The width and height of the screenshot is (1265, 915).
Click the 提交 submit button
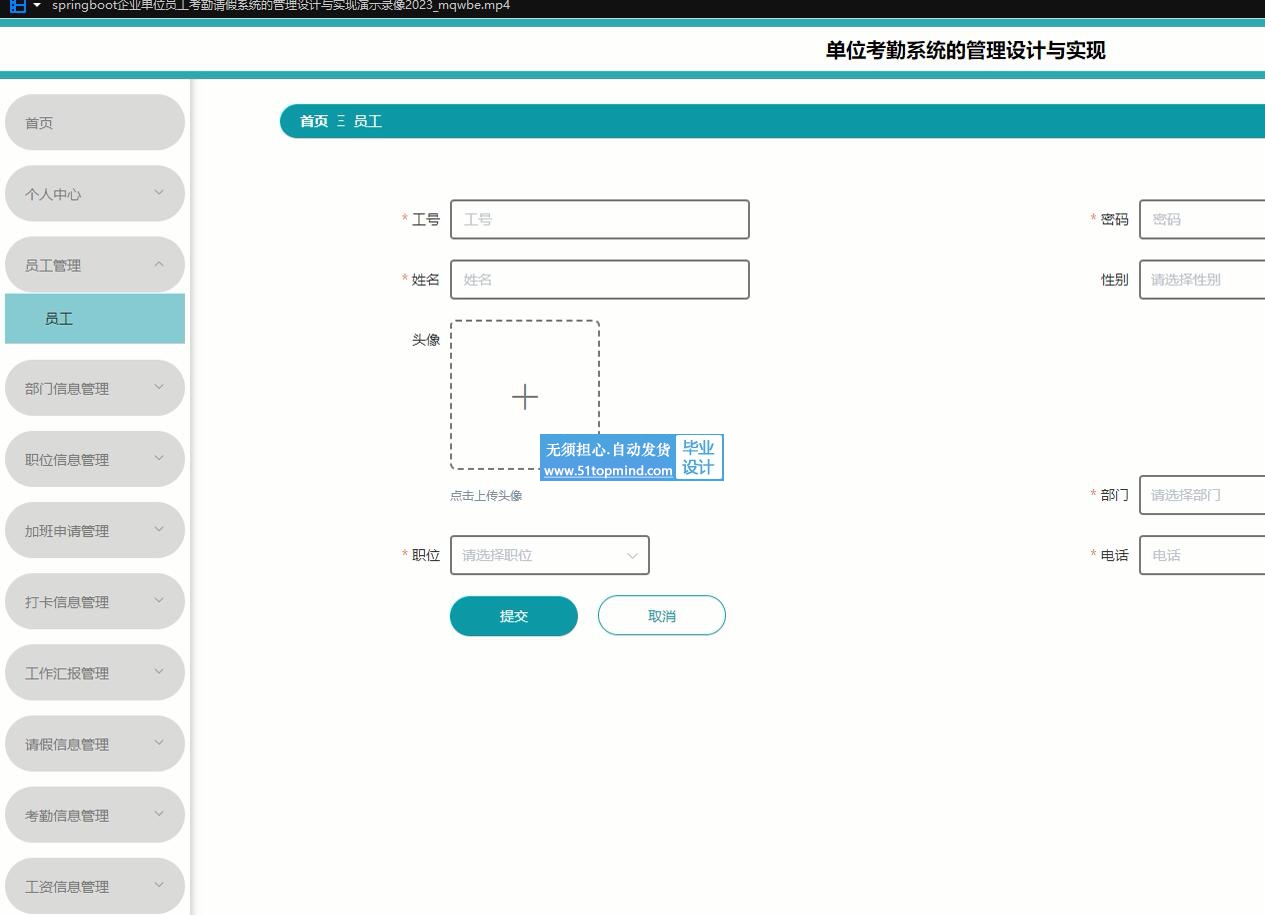coord(513,616)
